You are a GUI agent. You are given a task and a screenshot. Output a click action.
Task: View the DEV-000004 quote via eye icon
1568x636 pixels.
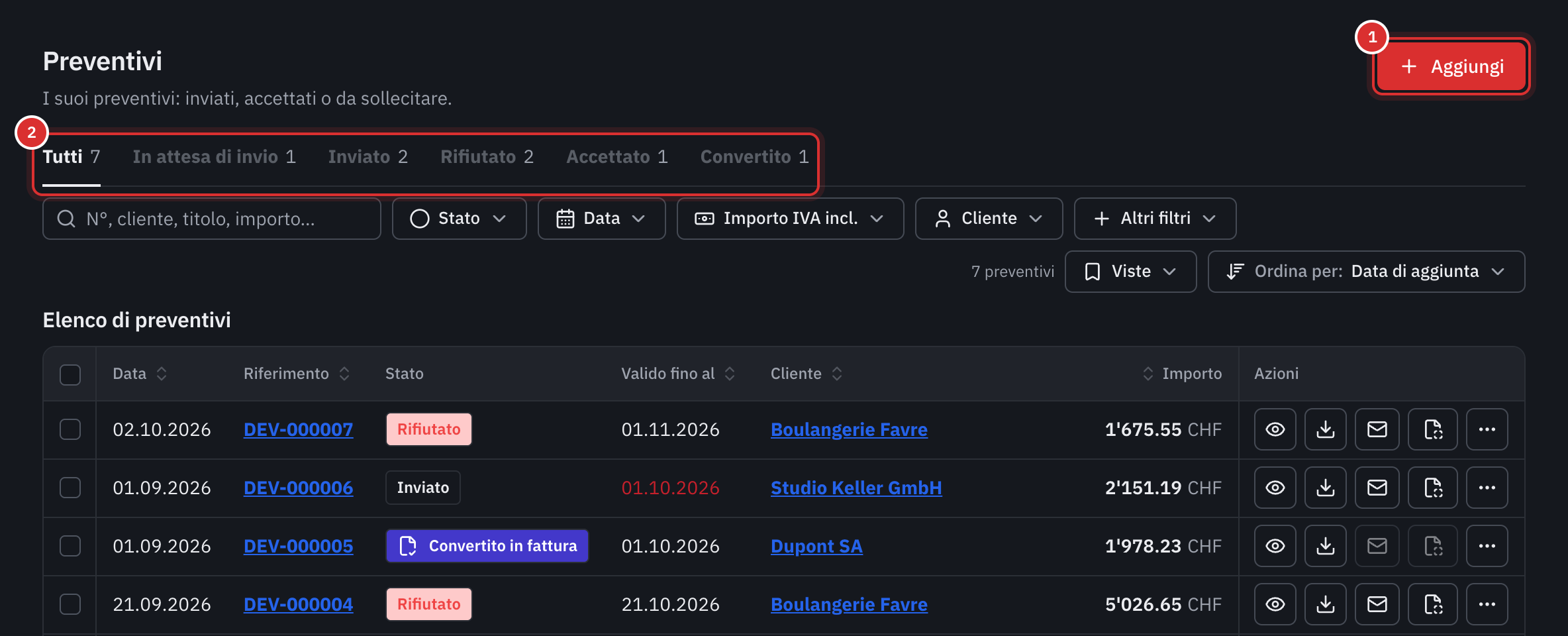pos(1275,604)
